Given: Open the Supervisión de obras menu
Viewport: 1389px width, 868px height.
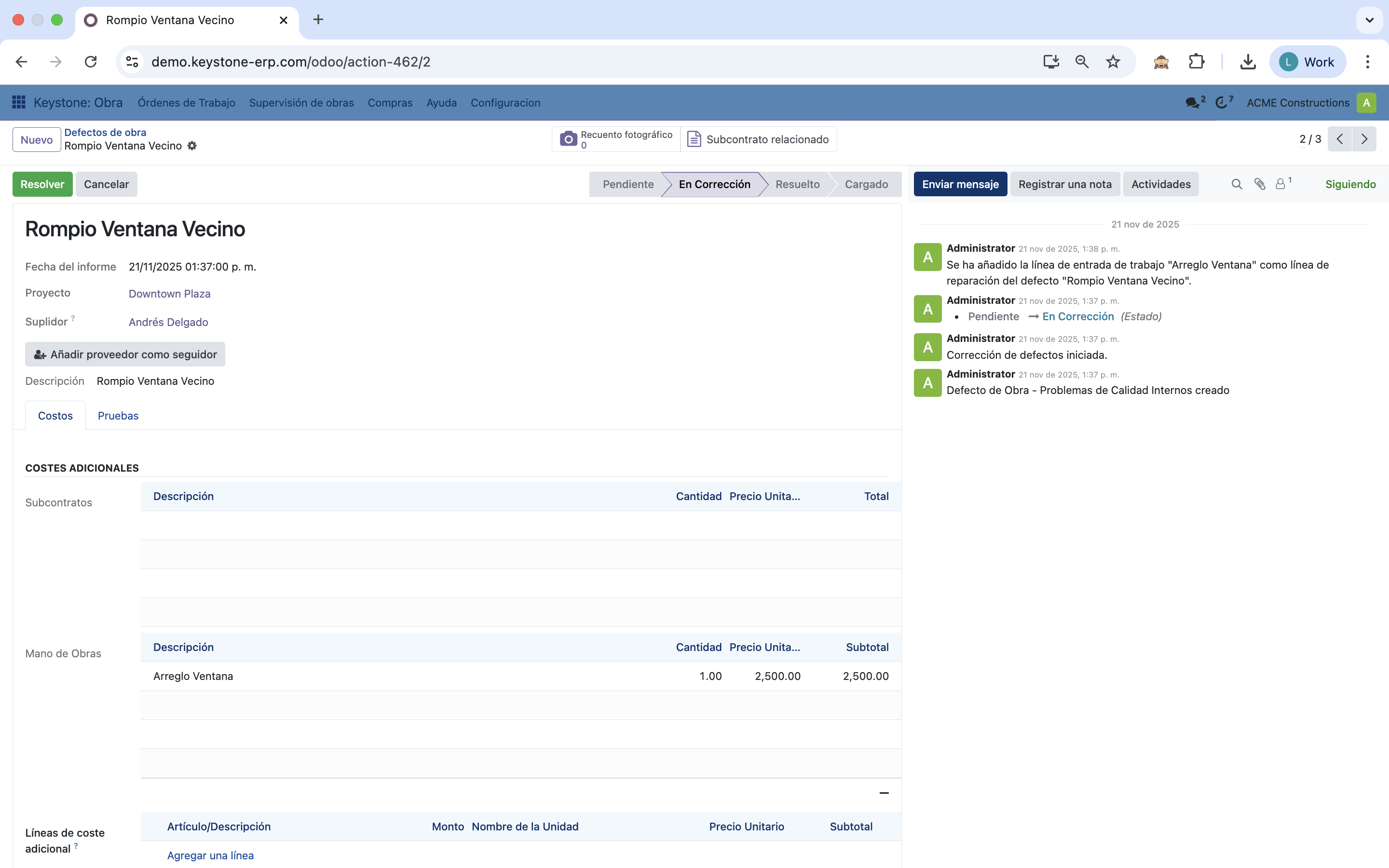Looking at the screenshot, I should point(301,103).
